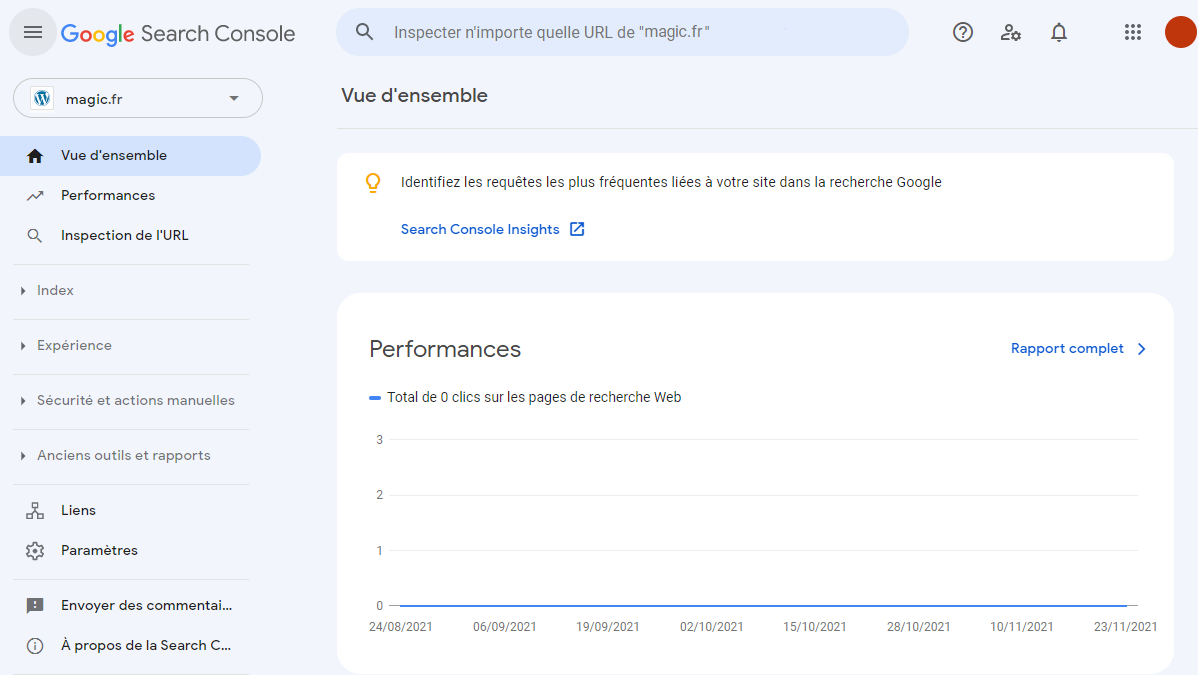Click the 23/11/2021 date label on the chart
1198x675 pixels.
(1125, 627)
